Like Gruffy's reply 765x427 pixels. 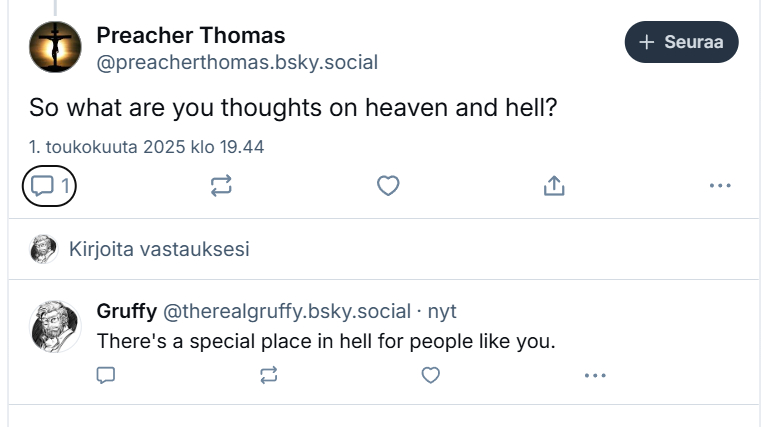[430, 375]
